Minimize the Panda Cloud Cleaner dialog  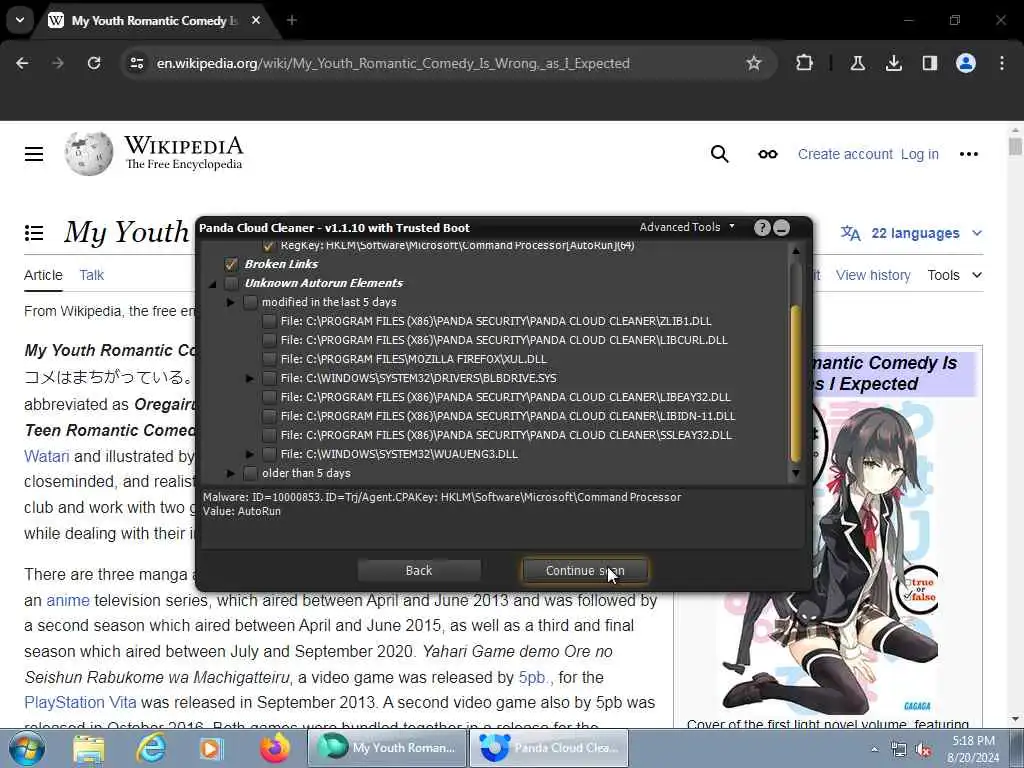click(x=781, y=227)
